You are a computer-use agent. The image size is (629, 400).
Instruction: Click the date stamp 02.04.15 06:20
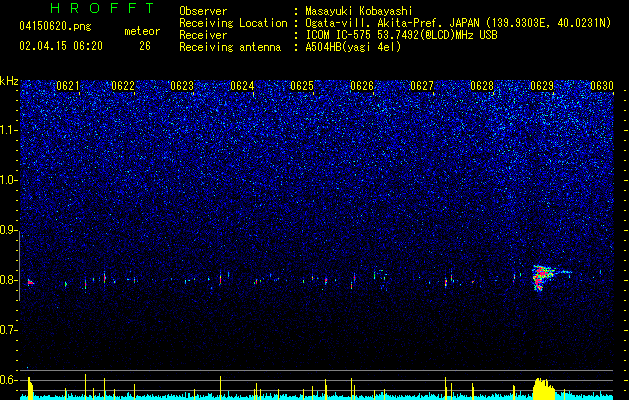(x=61, y=46)
